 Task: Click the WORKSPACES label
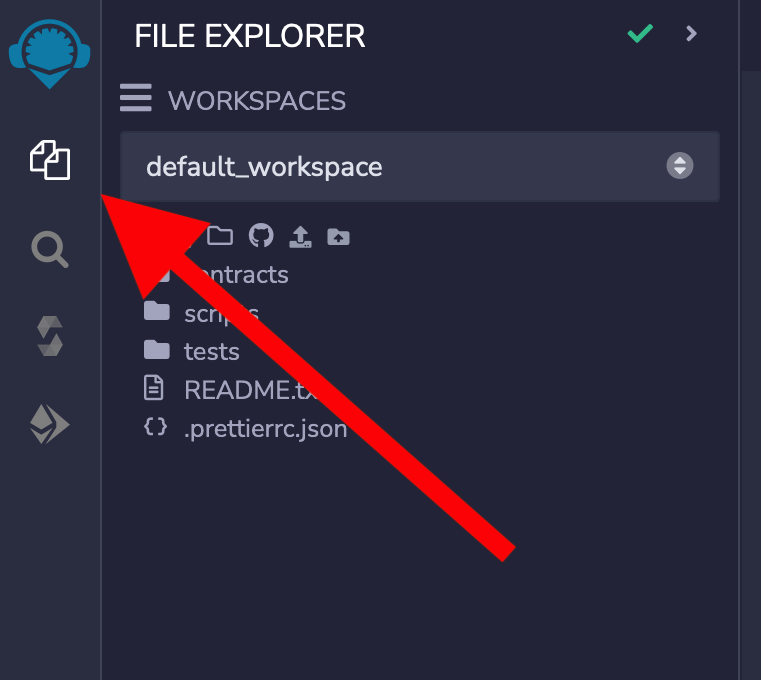pos(257,101)
